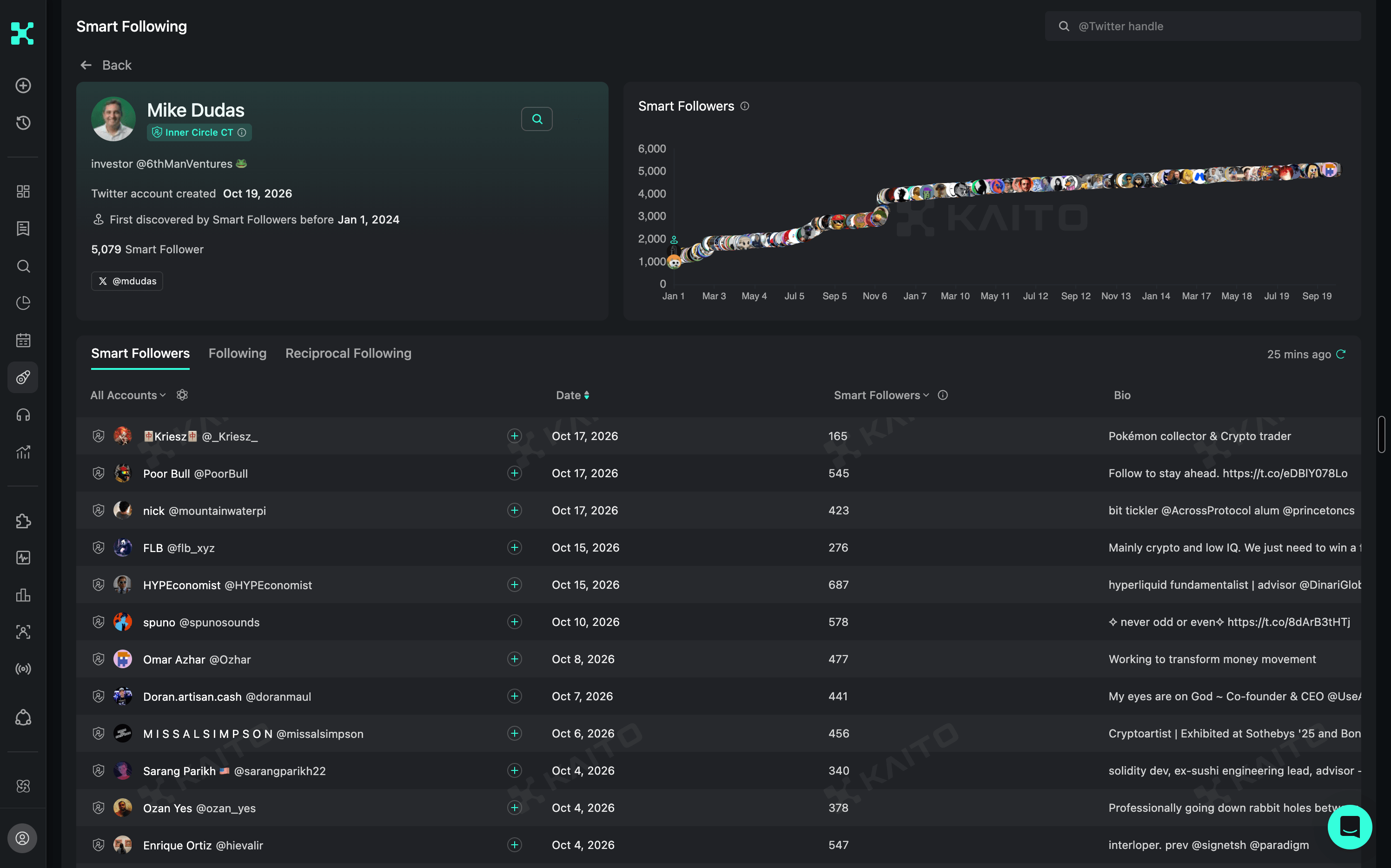This screenshot has height=868, width=1391.
Task: Add Enrique Ortiz with the plus toggle
Action: tap(515, 844)
